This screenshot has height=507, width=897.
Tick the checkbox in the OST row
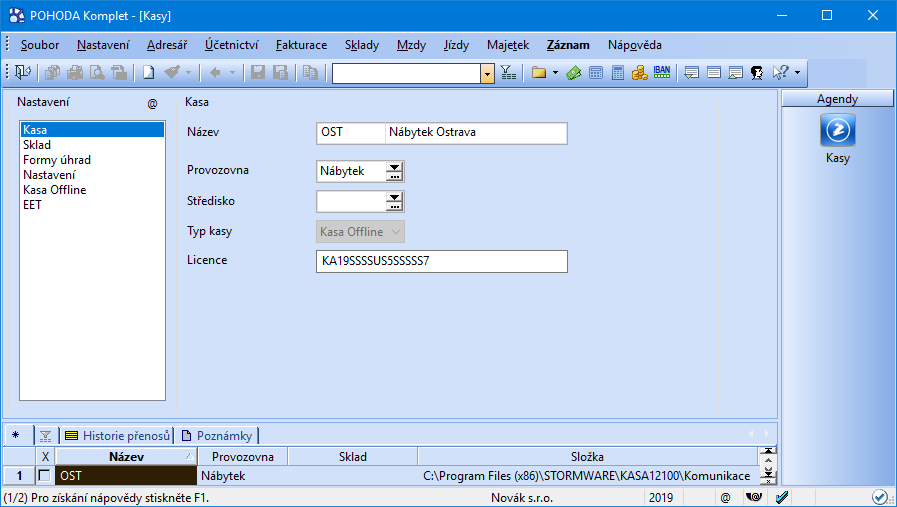tap(44, 476)
